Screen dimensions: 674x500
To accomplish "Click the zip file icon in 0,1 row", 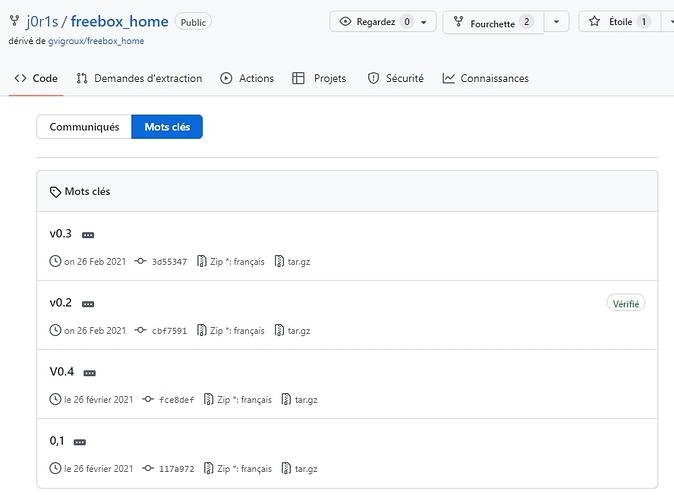I will (208, 468).
